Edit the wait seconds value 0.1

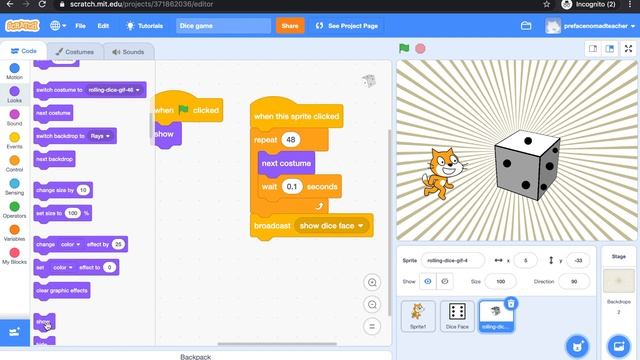[x=292, y=187]
